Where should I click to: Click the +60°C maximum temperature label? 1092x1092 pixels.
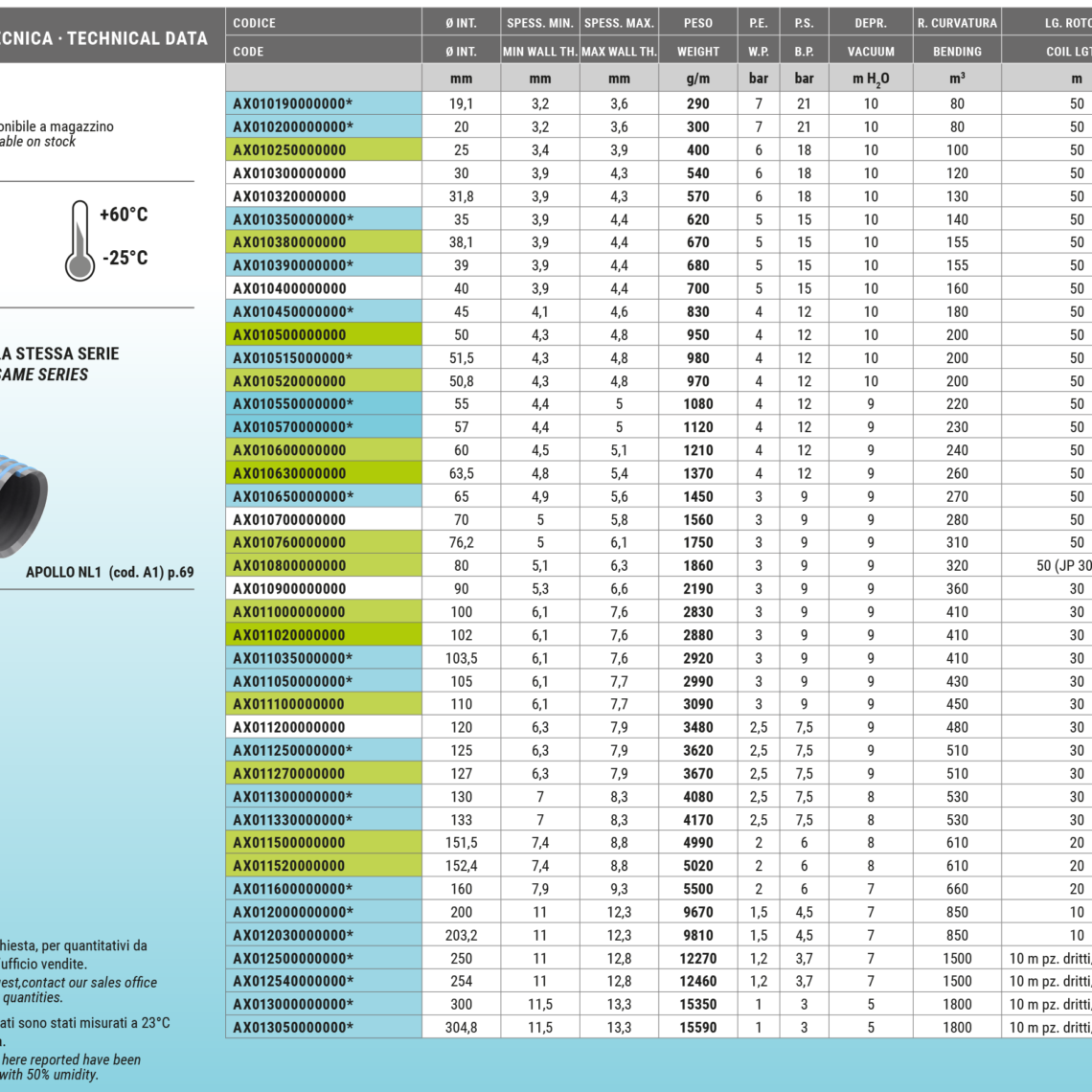point(124,215)
